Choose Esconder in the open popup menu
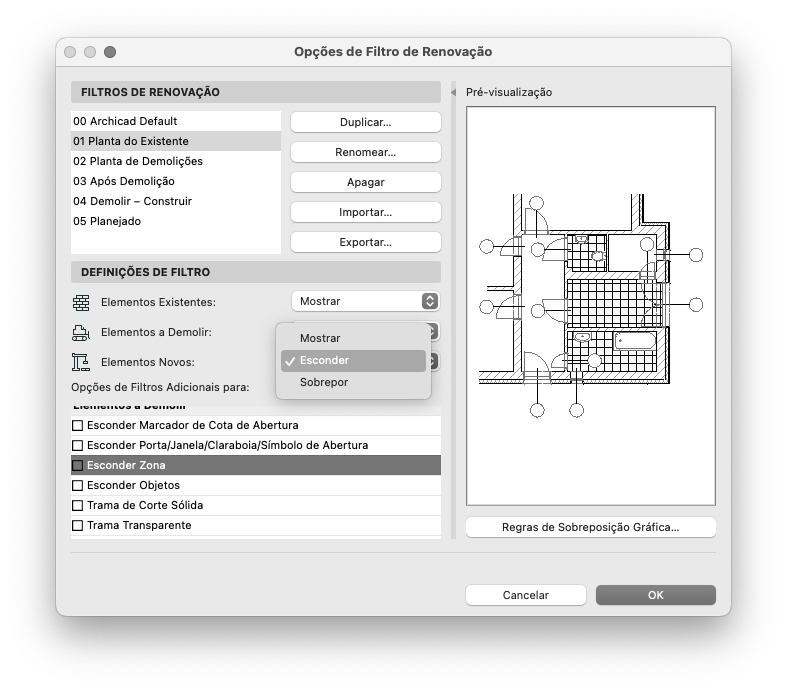This screenshot has height=690, width=787. tap(353, 360)
